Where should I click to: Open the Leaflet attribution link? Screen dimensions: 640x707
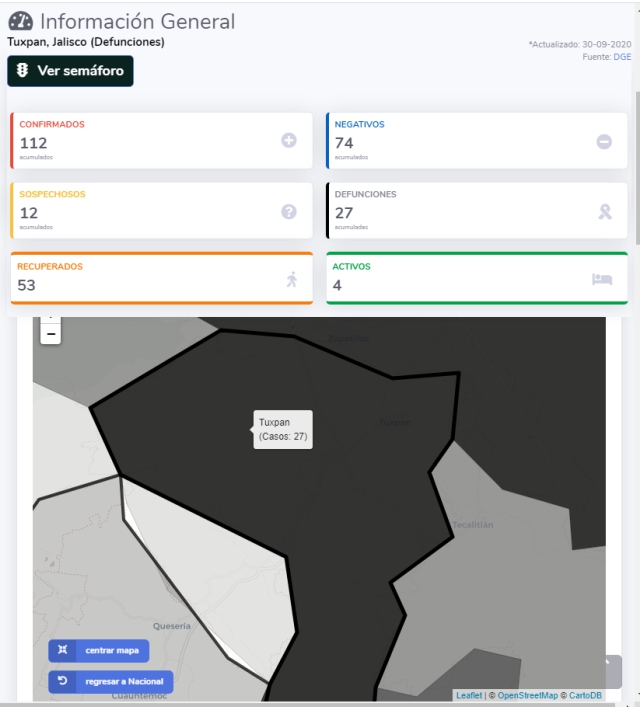tap(468, 695)
